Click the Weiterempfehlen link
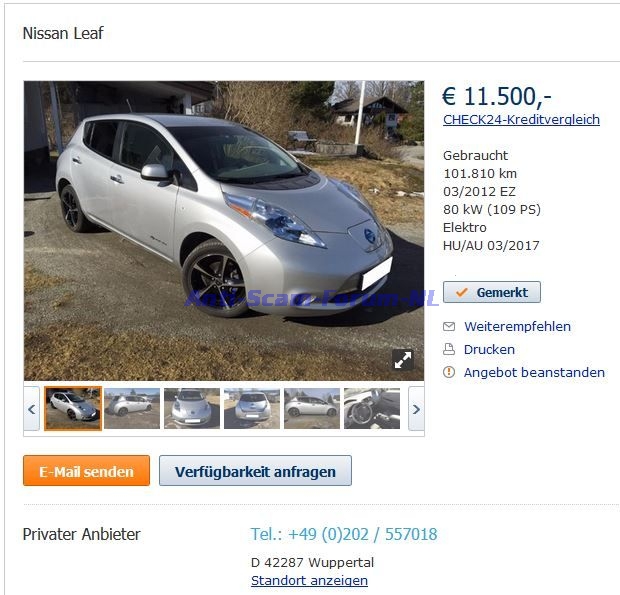Screen dimensions: 620x595 click(x=517, y=327)
